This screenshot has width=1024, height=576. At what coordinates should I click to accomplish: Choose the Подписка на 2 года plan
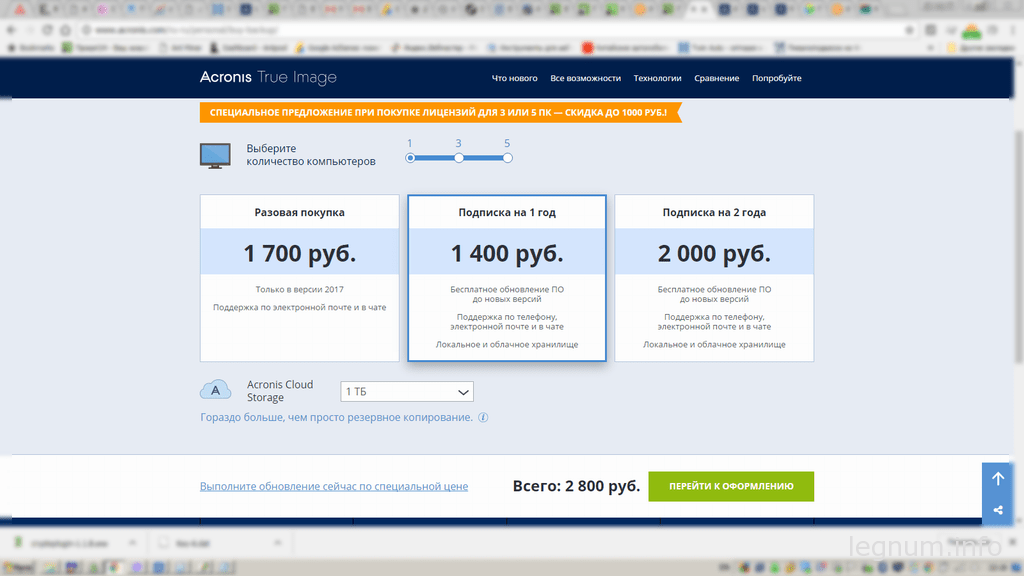tap(714, 278)
